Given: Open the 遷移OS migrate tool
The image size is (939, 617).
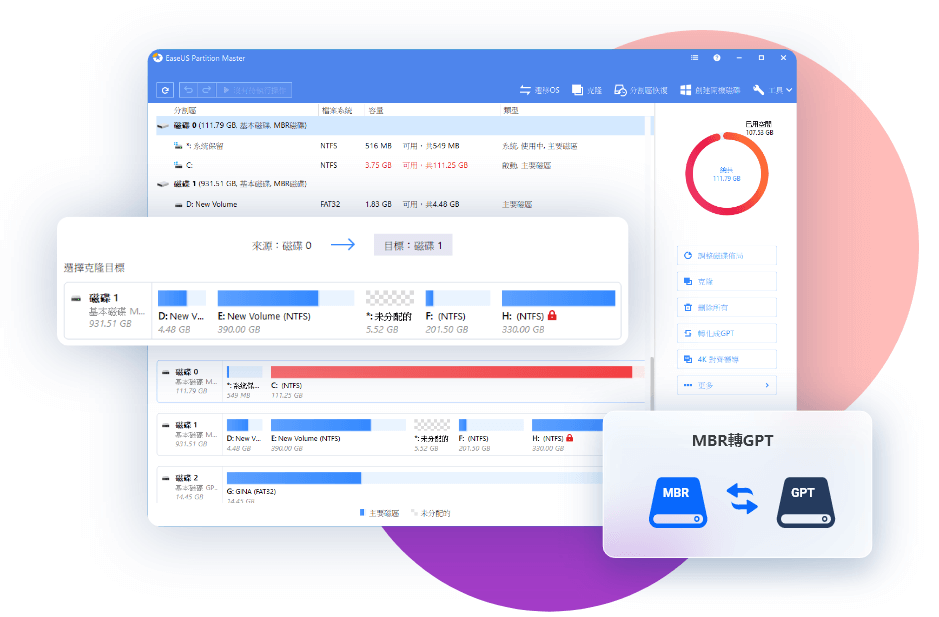Looking at the screenshot, I should click(x=538, y=90).
